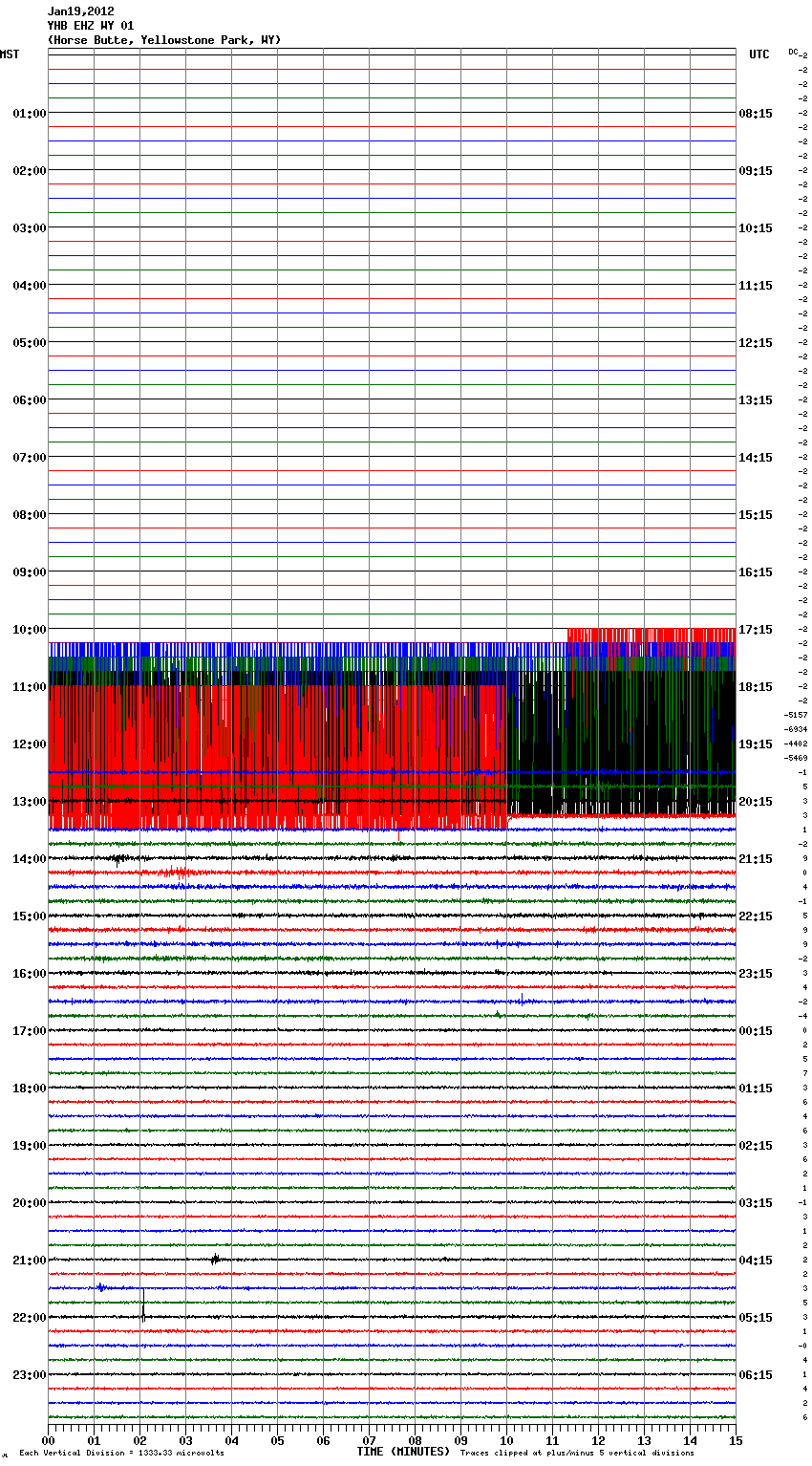Click the 12:15 UTC time label
The height and width of the screenshot is (1466, 812).
[756, 343]
